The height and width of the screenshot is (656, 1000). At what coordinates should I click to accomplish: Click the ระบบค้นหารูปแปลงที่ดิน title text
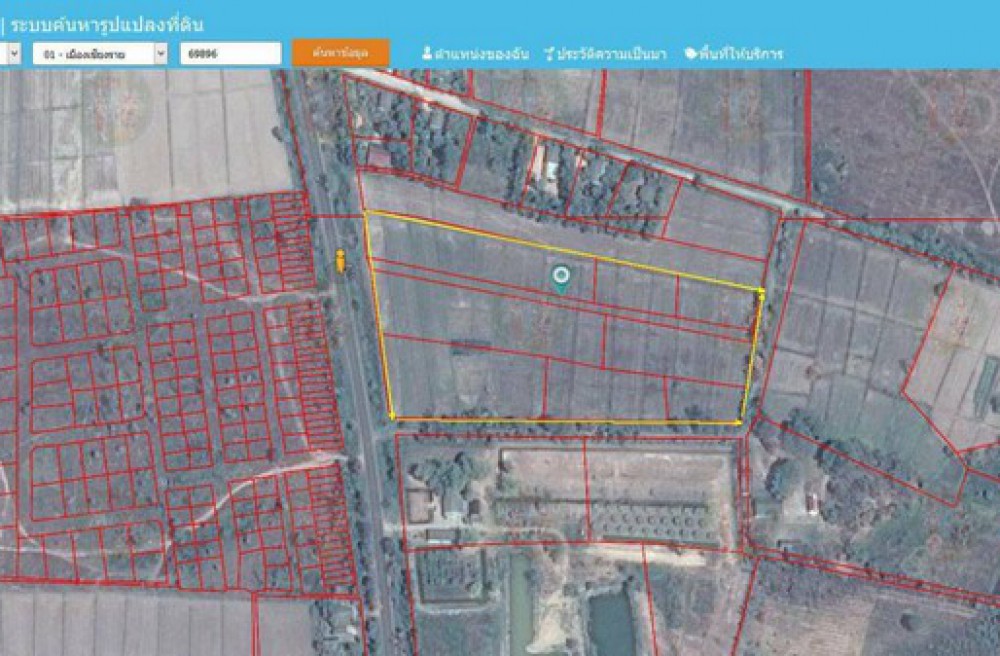[108, 26]
